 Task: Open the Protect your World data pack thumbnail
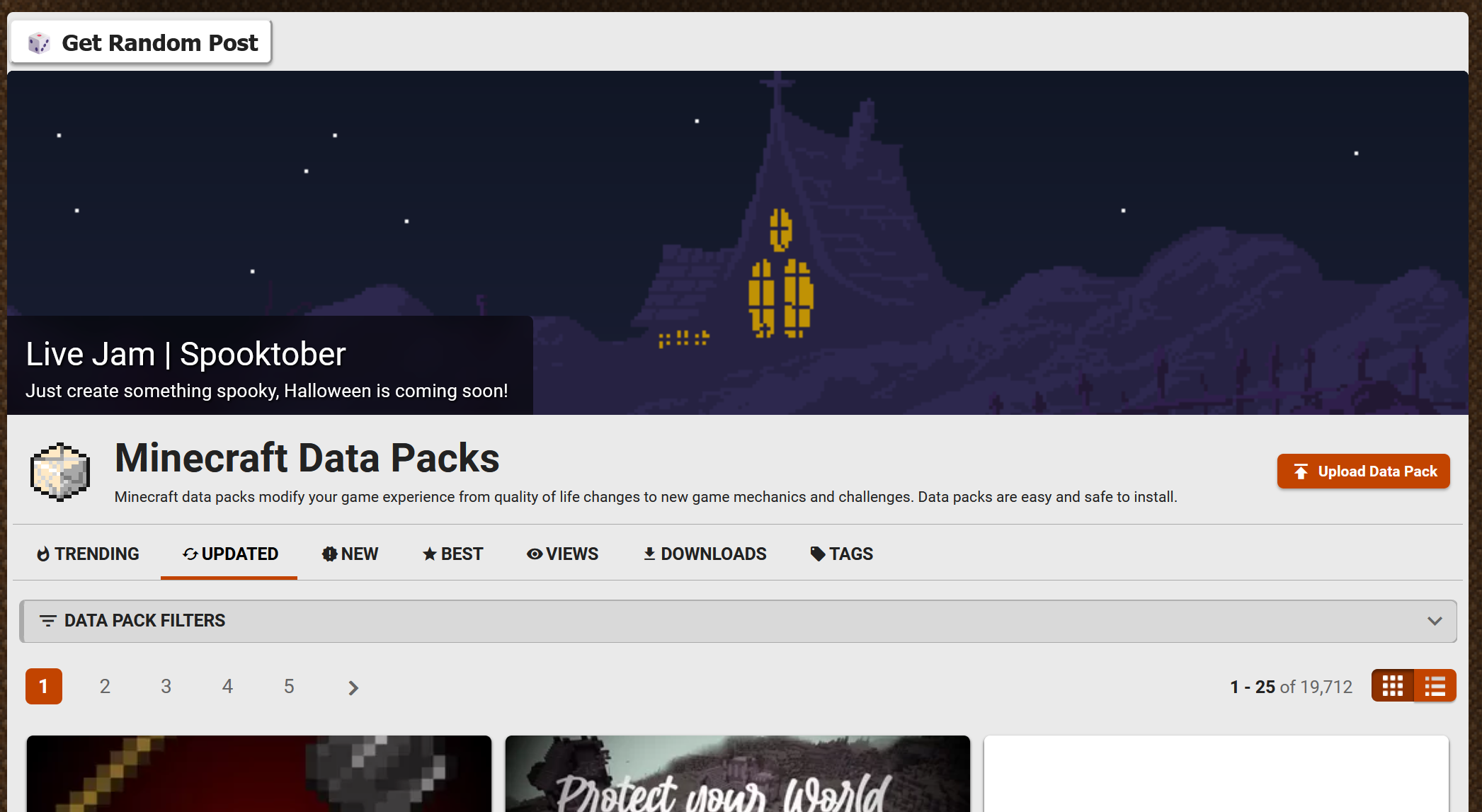(x=738, y=774)
